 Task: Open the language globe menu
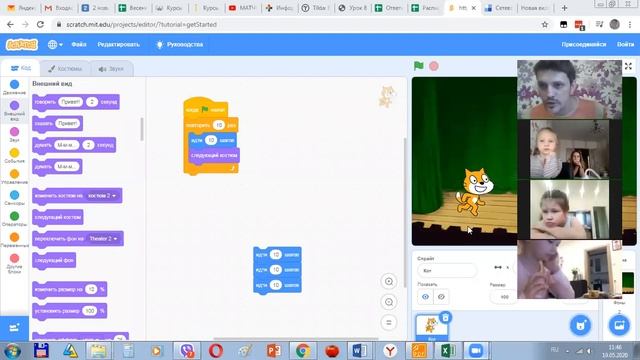(x=55, y=44)
